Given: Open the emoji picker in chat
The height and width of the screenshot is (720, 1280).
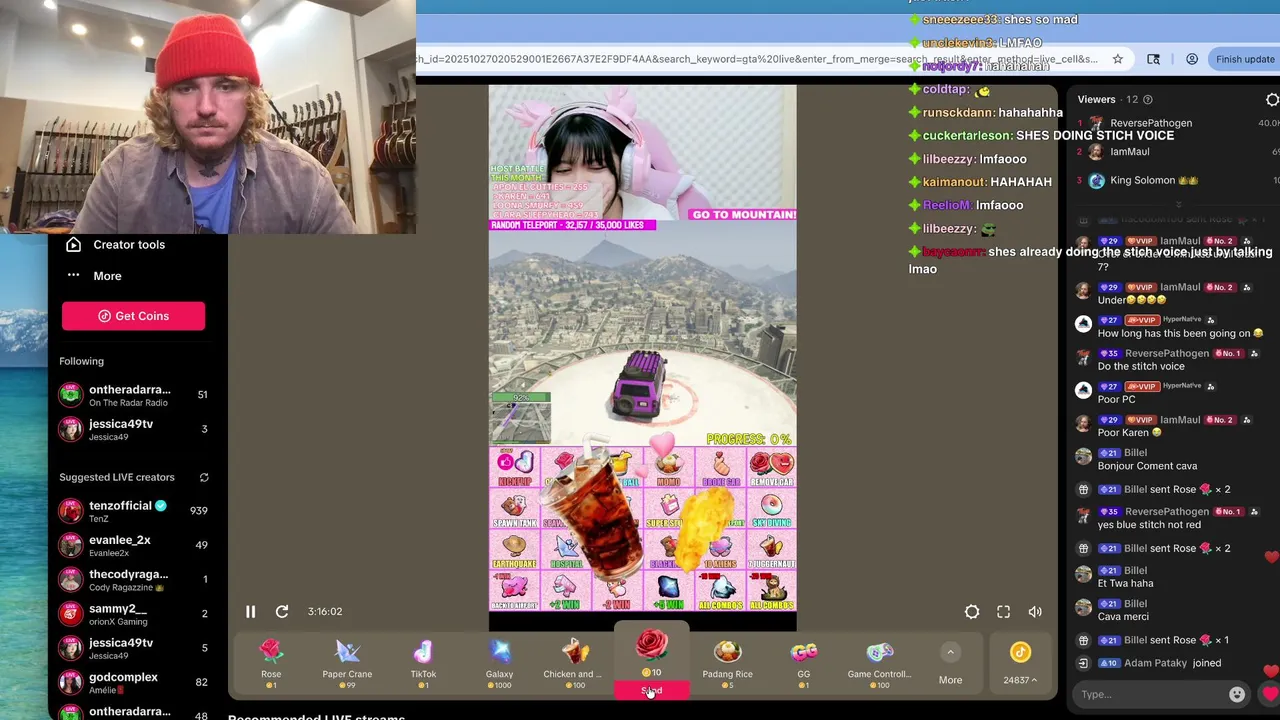Looking at the screenshot, I should [1237, 694].
